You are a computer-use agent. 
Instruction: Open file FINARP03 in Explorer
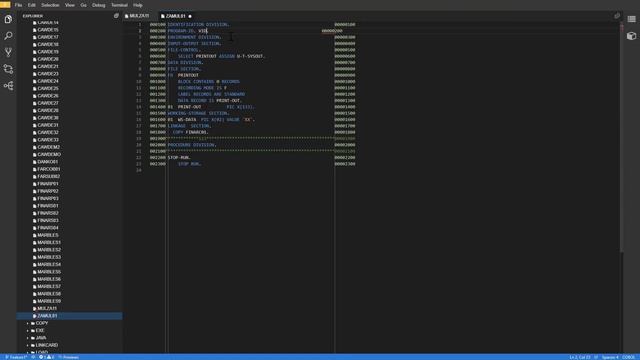tap(48, 199)
